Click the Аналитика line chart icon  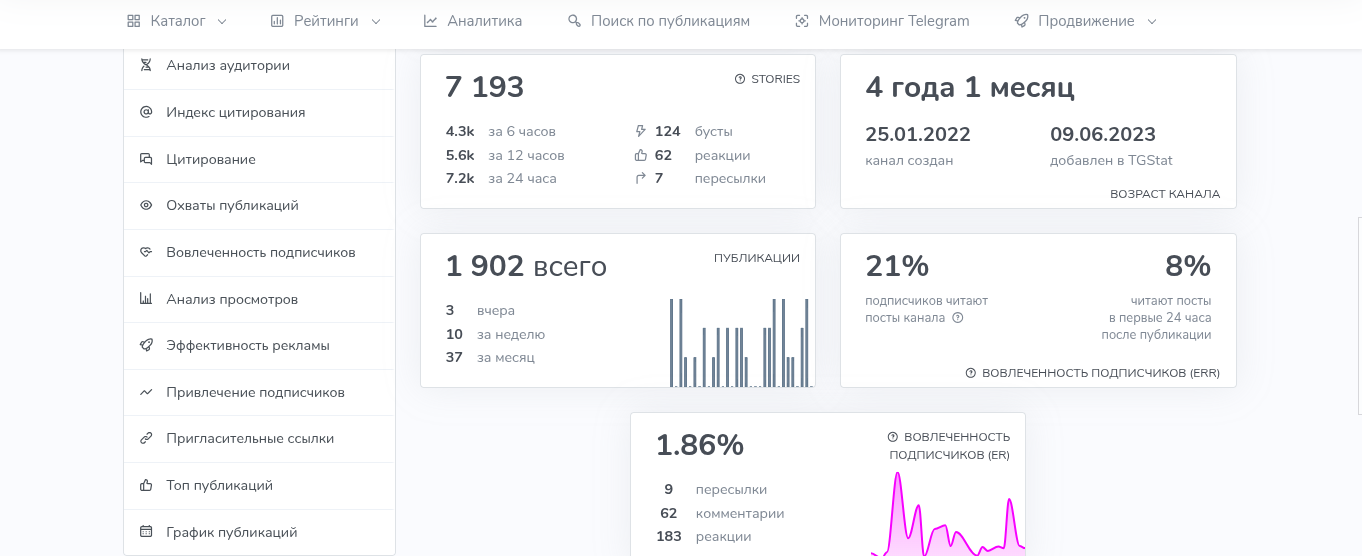[430, 21]
